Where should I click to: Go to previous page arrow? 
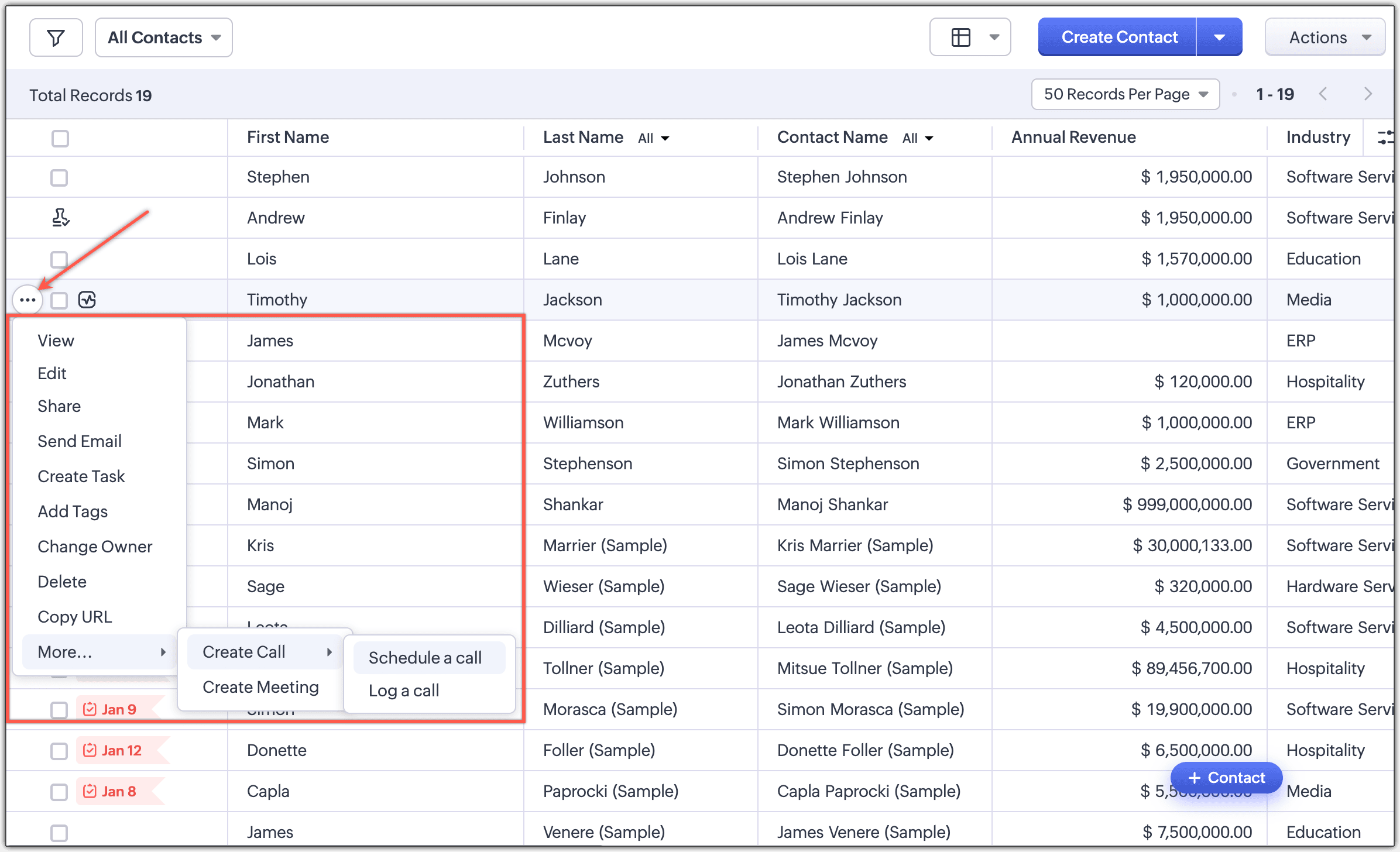[1323, 94]
